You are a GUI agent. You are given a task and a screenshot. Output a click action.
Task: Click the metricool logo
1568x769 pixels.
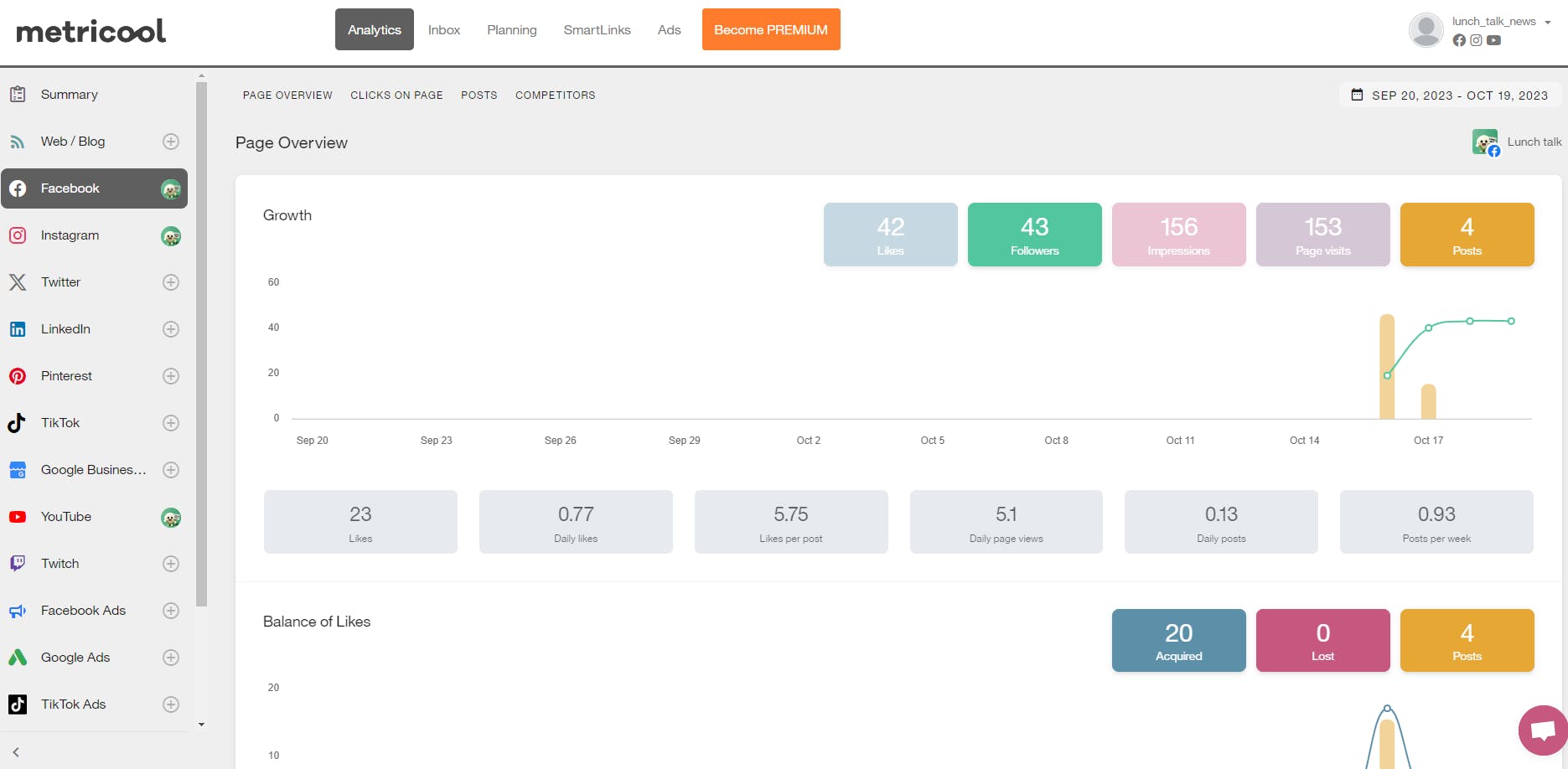tap(91, 31)
